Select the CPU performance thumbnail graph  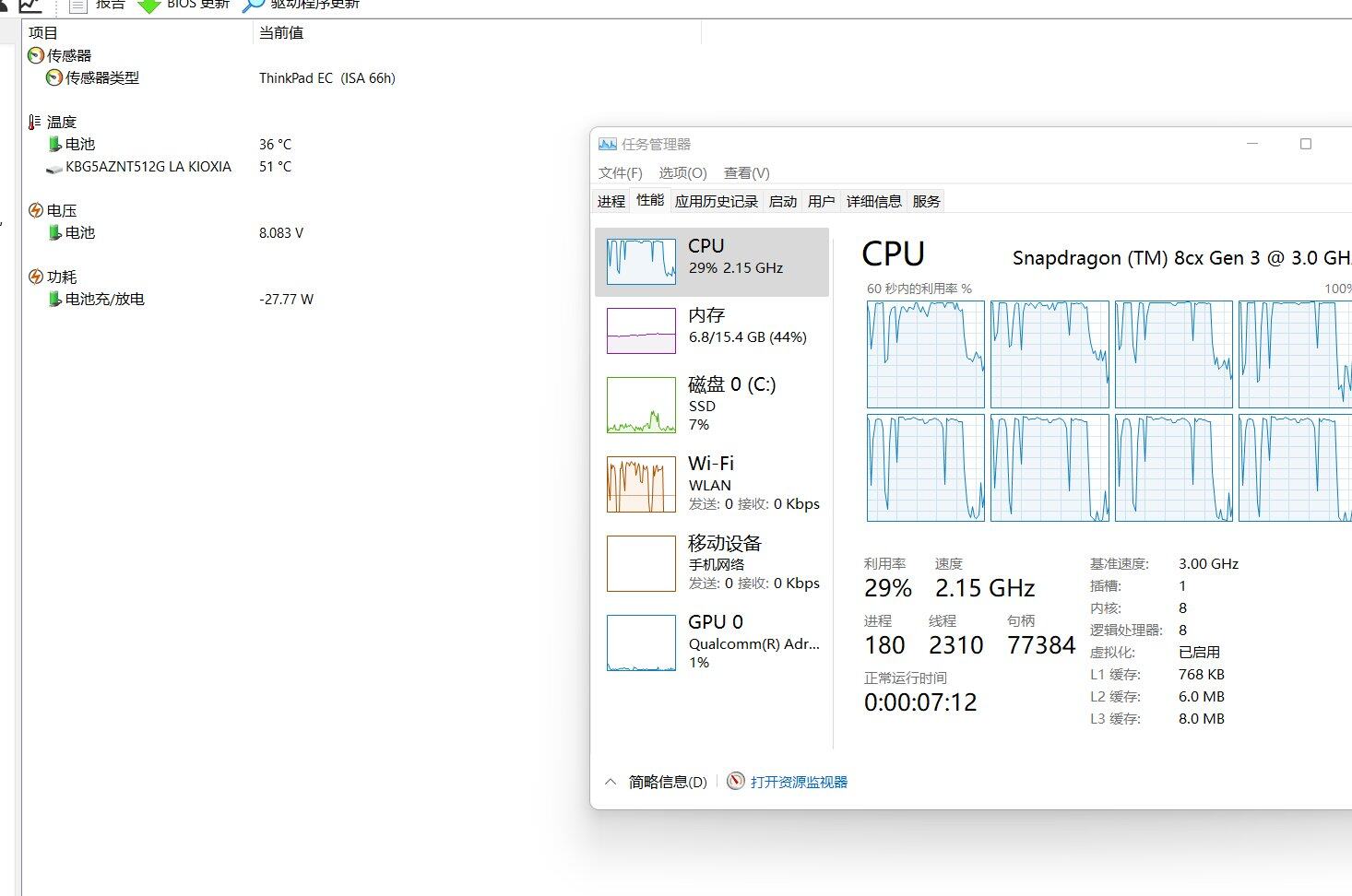[x=641, y=262]
